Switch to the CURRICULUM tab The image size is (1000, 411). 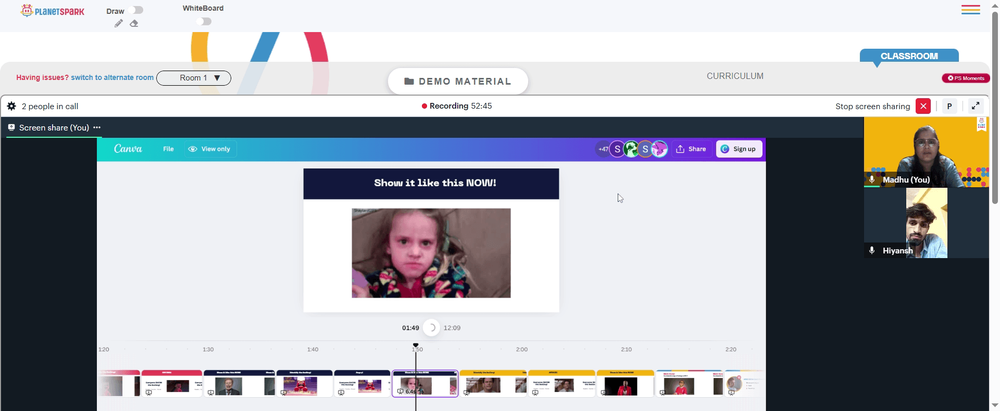coord(735,76)
